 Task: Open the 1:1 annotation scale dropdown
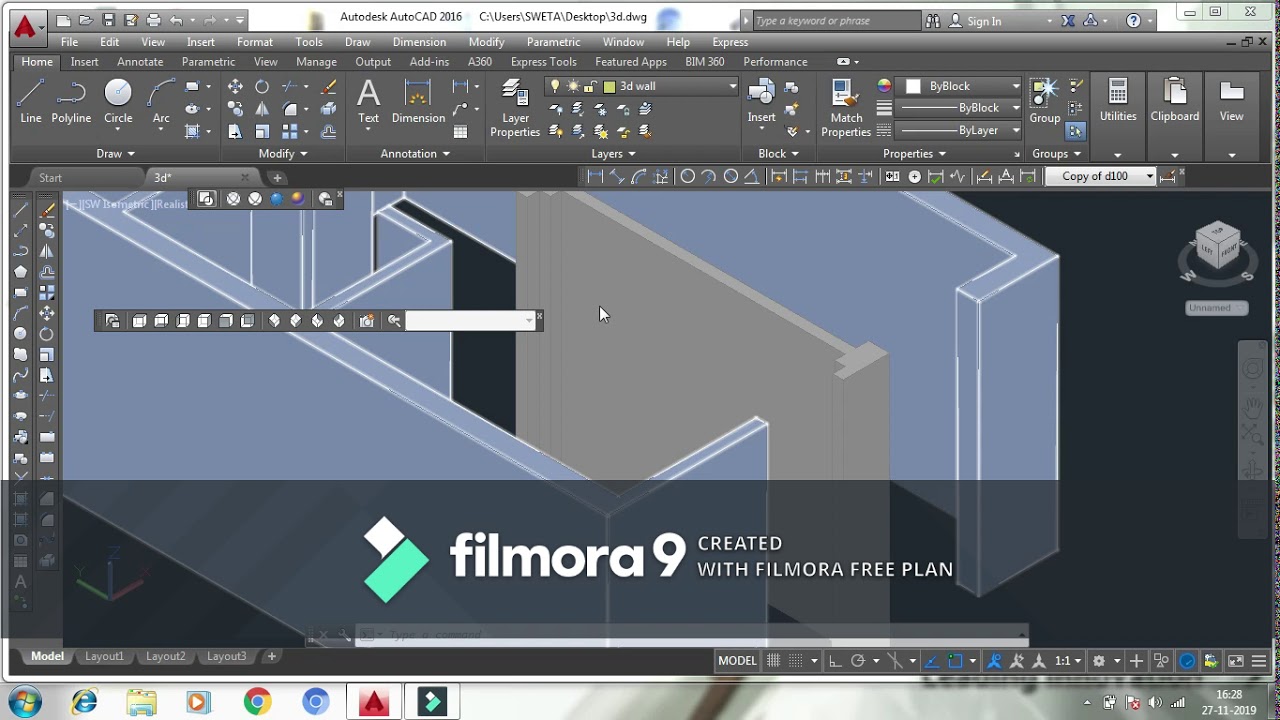tap(1067, 661)
